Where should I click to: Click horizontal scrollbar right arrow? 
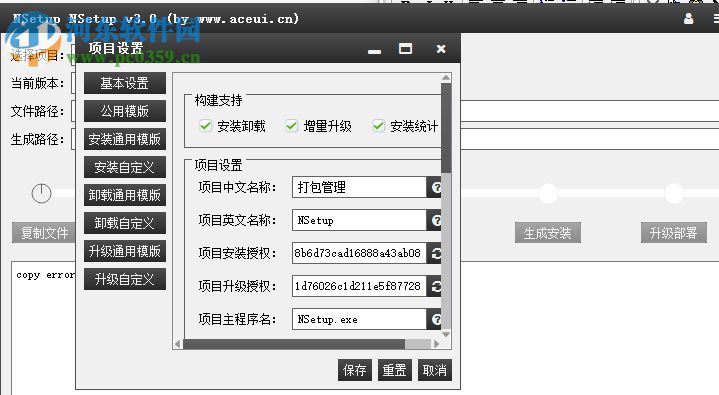pyautogui.click(x=436, y=344)
